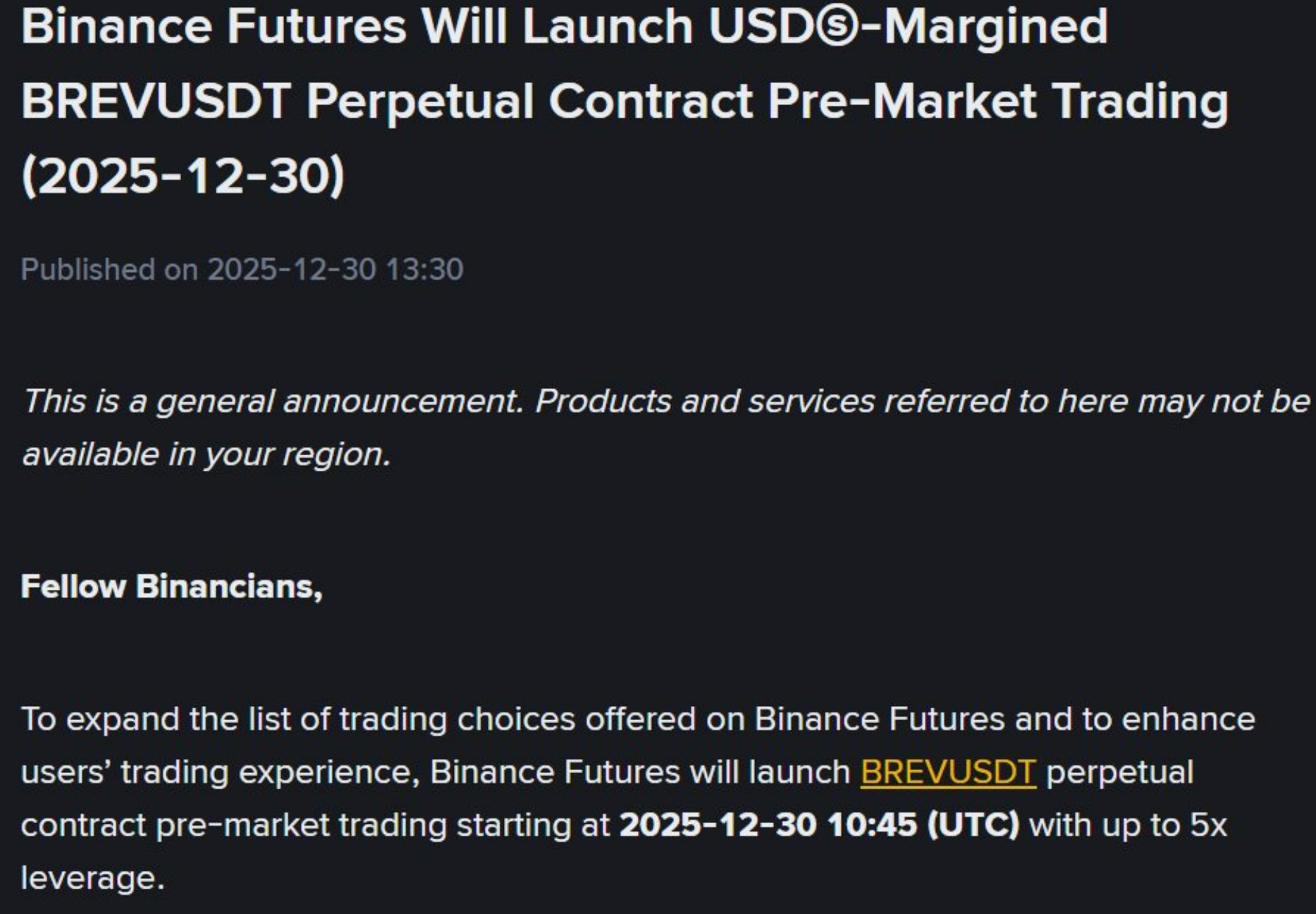Click "contract pre-market trading starting at" phrase
Screen dimensions: 1316x914
(x=314, y=825)
